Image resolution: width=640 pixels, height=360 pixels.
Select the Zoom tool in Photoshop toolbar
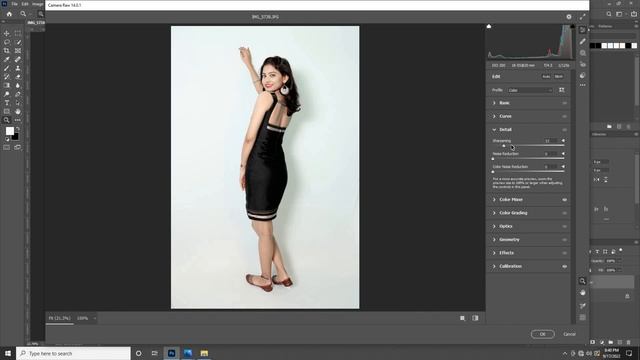coord(7,120)
